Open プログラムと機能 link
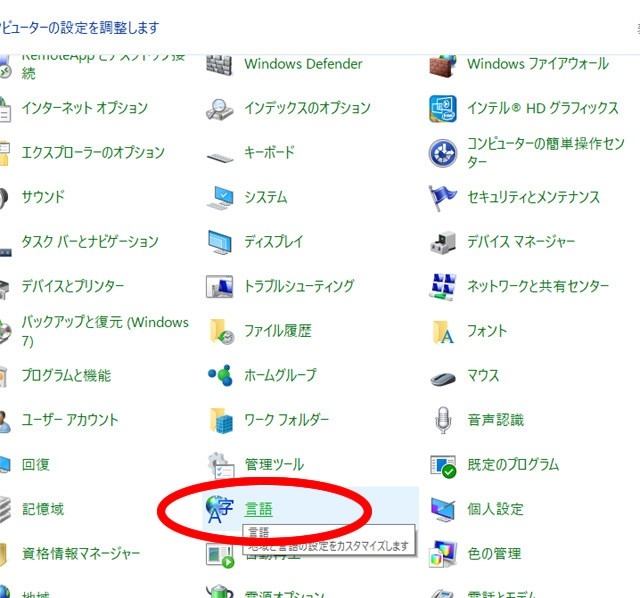This screenshot has height=598, width=640. pos(66,376)
